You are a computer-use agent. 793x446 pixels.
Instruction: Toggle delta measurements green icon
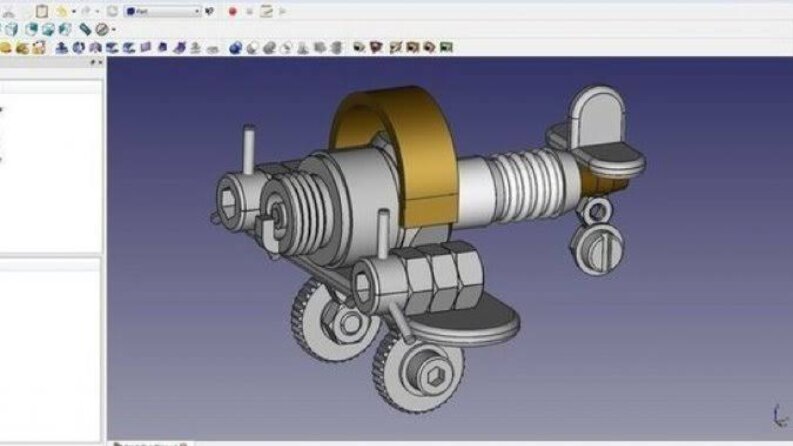[x=446, y=48]
